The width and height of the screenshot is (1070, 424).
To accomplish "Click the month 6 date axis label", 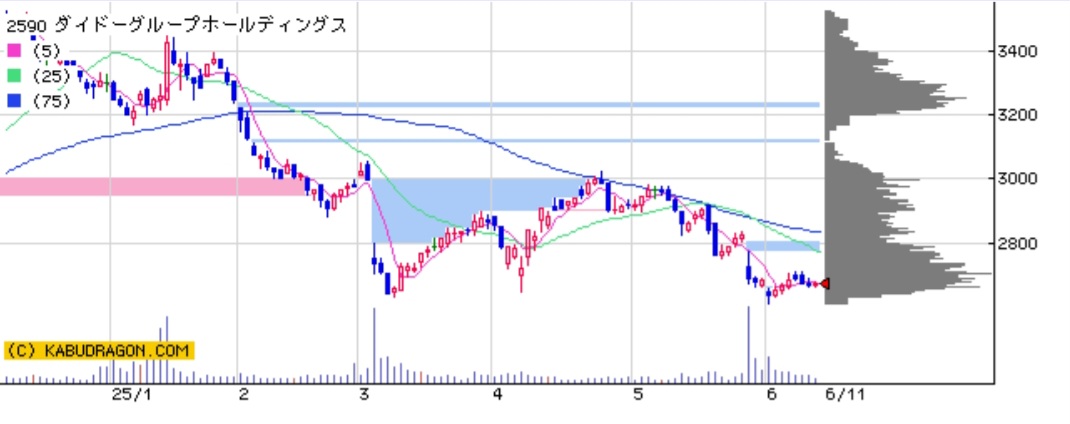I will [772, 395].
